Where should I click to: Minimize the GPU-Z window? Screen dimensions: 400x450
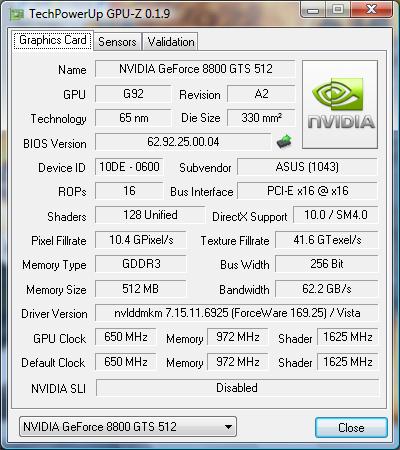pos(312,10)
